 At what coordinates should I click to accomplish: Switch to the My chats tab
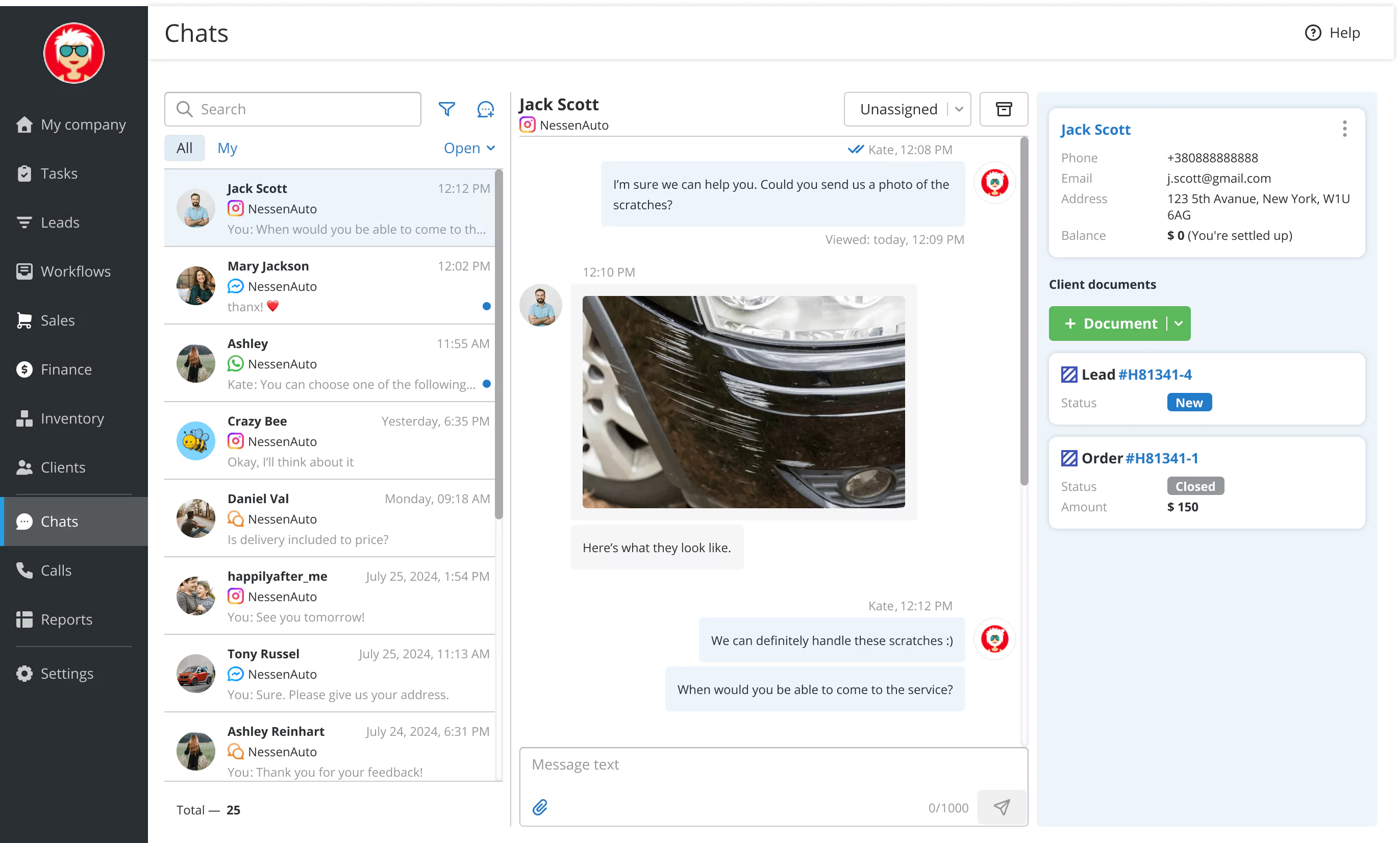[227, 148]
